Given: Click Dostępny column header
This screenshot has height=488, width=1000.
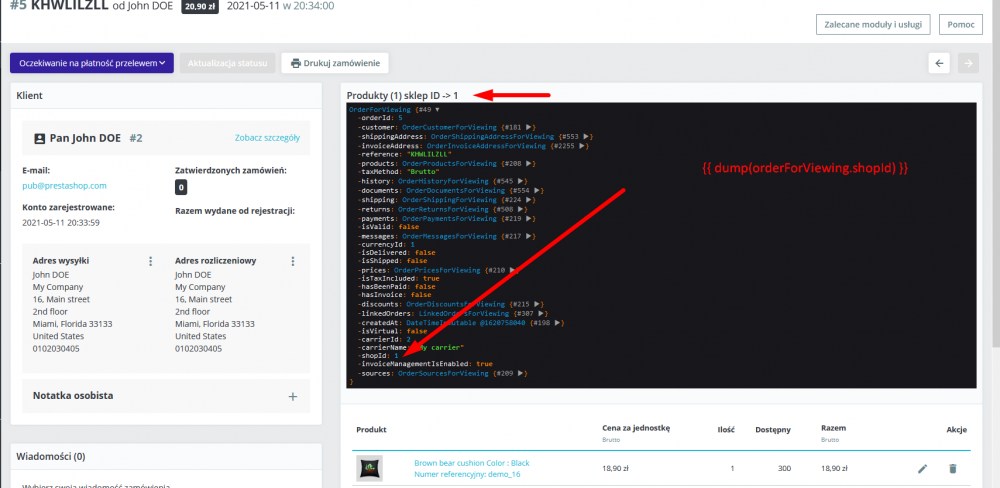Looking at the screenshot, I should click(773, 430).
